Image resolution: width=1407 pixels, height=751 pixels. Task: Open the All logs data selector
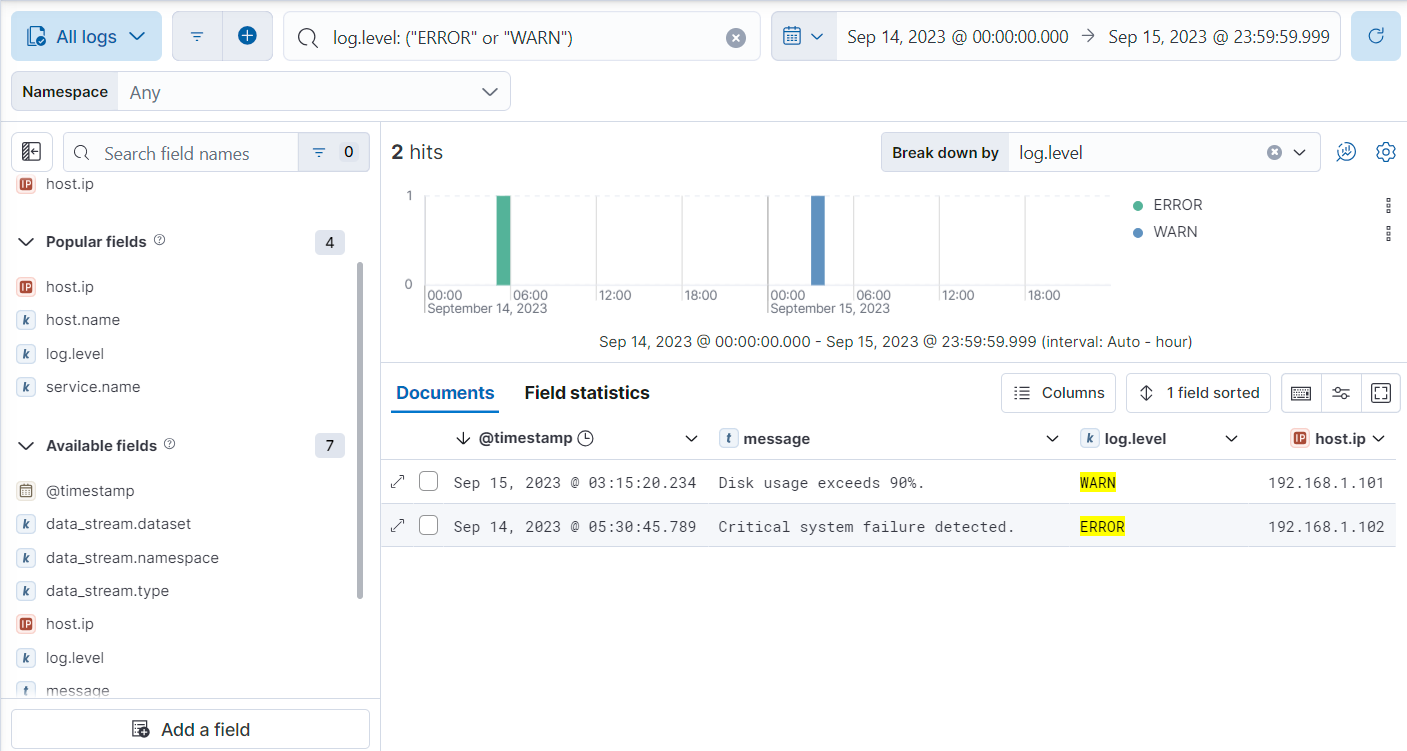(x=86, y=37)
